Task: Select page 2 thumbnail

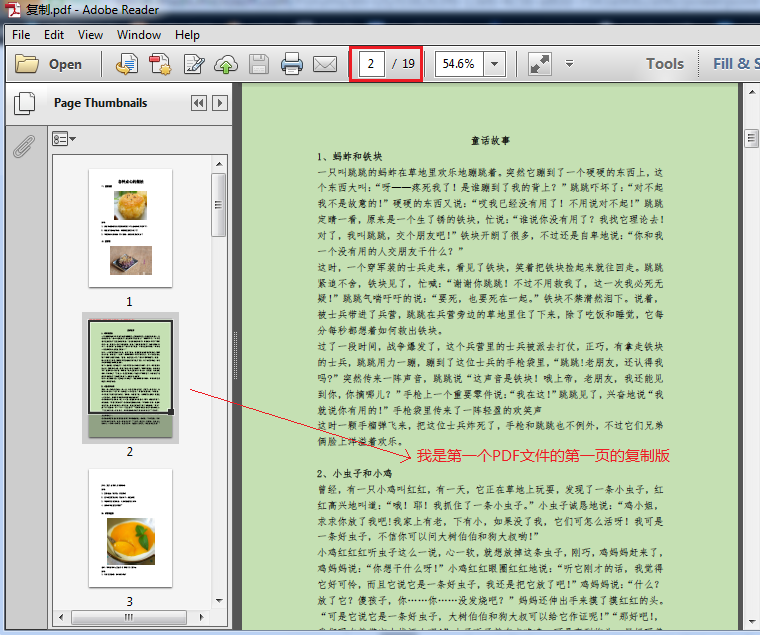Action: [x=130, y=378]
